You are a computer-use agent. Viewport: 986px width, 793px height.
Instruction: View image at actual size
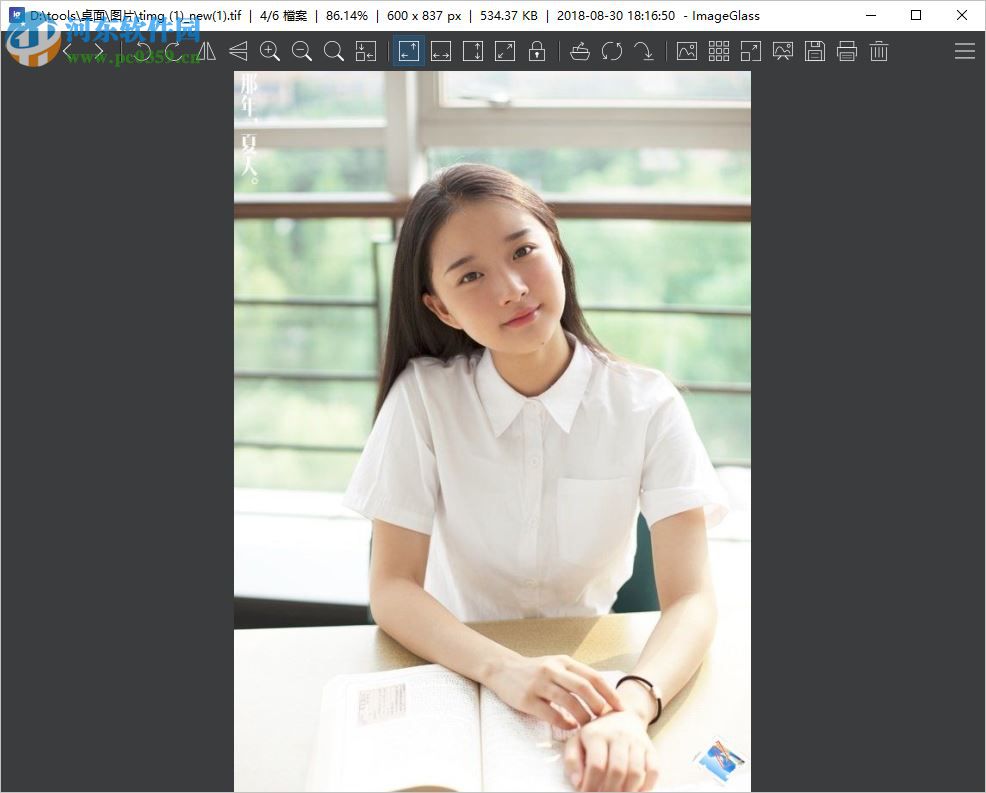334,51
